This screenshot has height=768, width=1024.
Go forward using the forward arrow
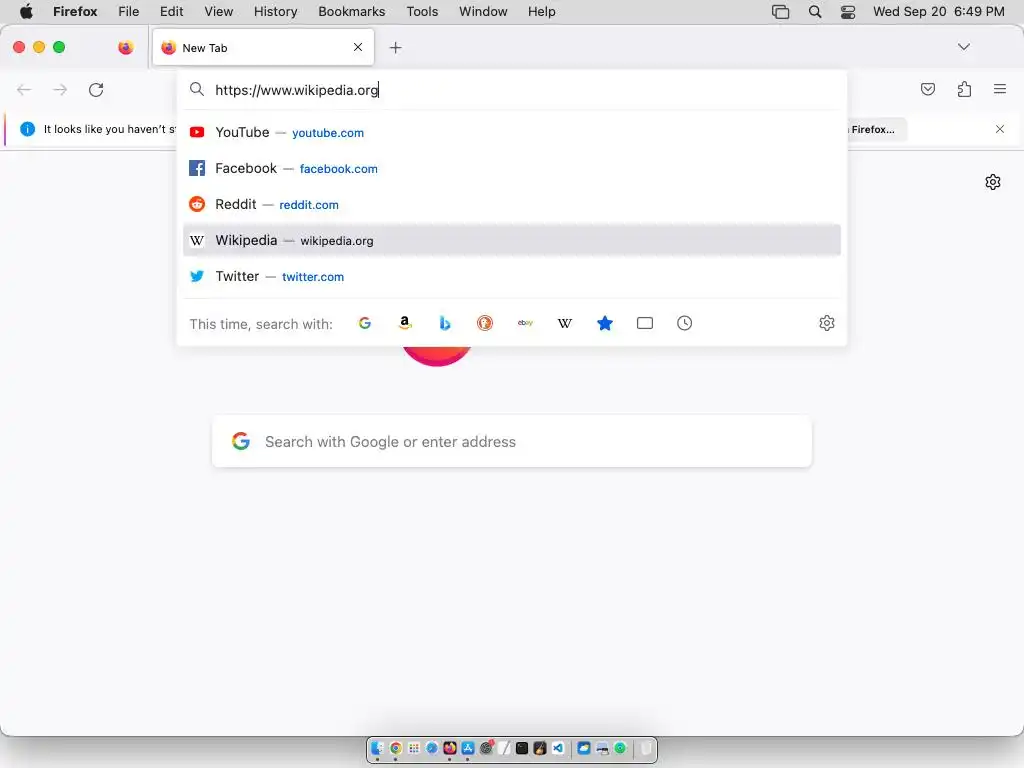[x=60, y=89]
